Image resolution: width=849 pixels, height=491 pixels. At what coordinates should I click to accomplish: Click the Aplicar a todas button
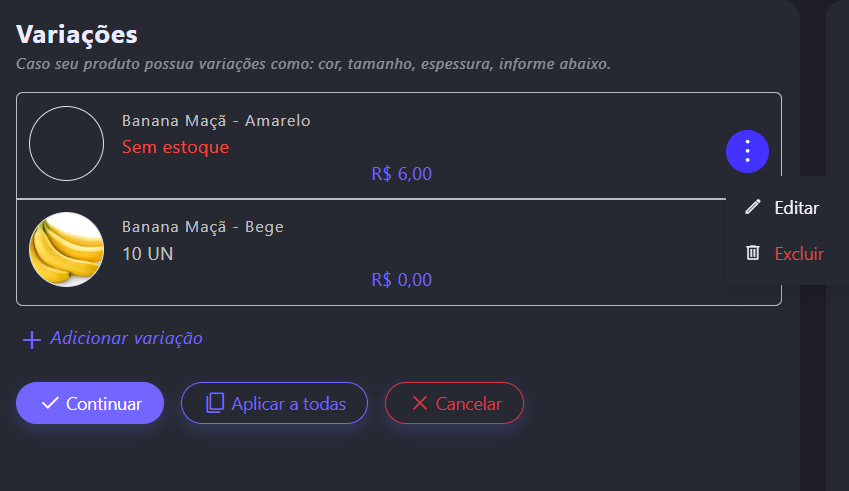click(x=274, y=403)
